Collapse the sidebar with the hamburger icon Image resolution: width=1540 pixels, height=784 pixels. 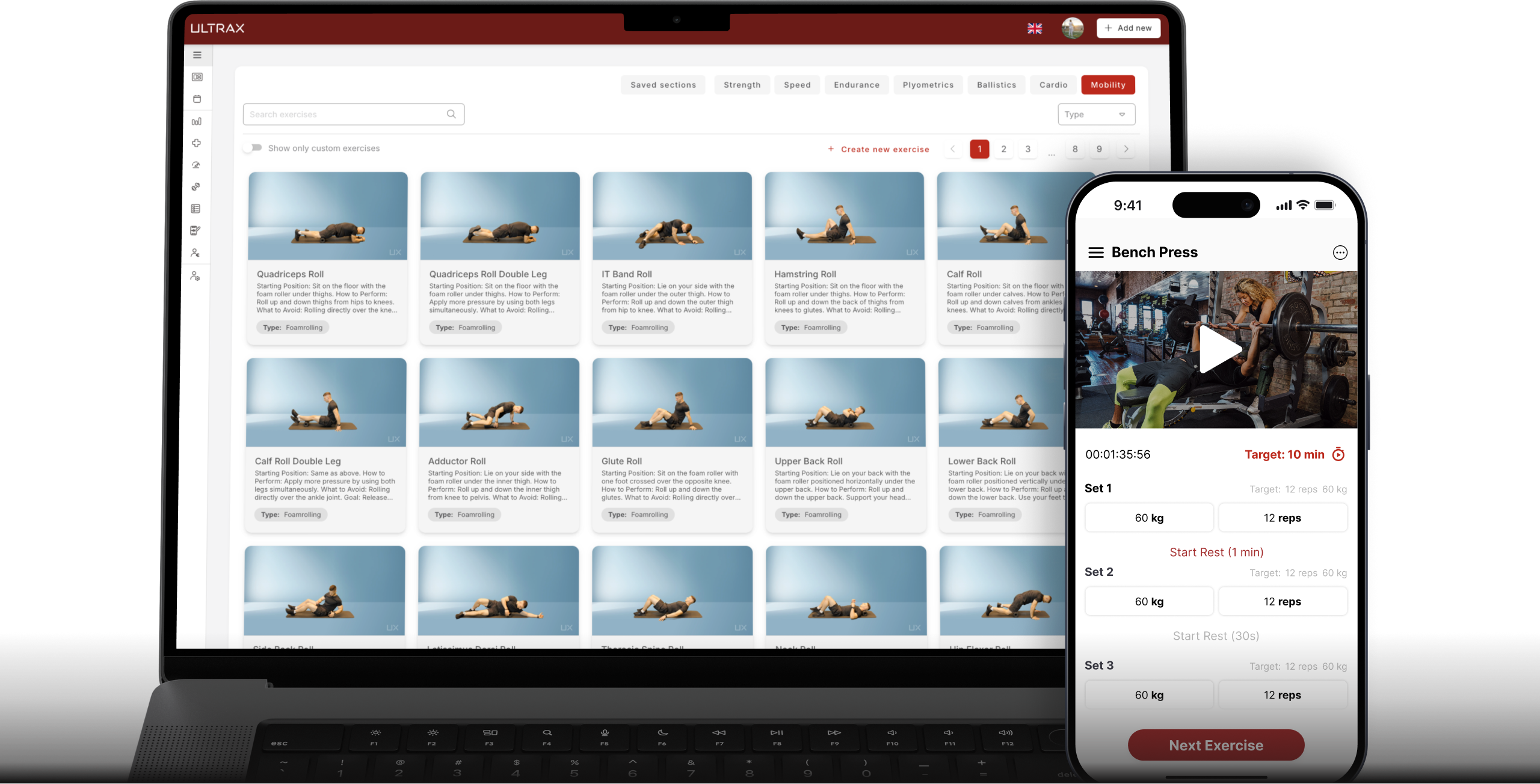click(x=197, y=55)
